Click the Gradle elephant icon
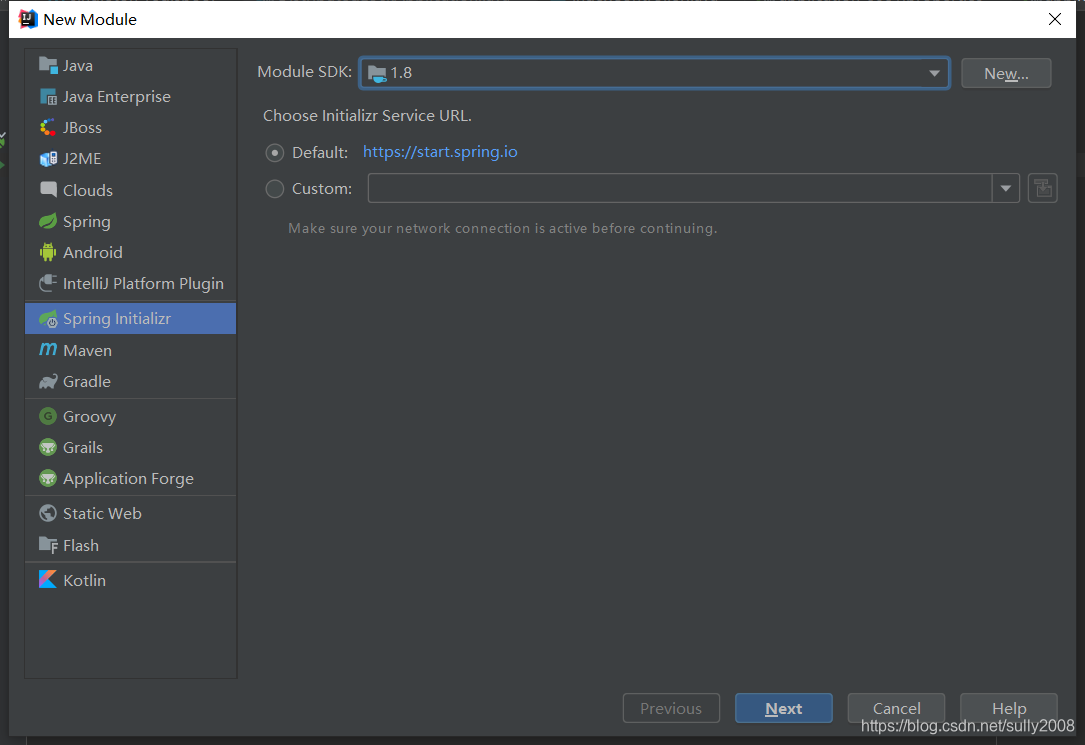 [48, 381]
